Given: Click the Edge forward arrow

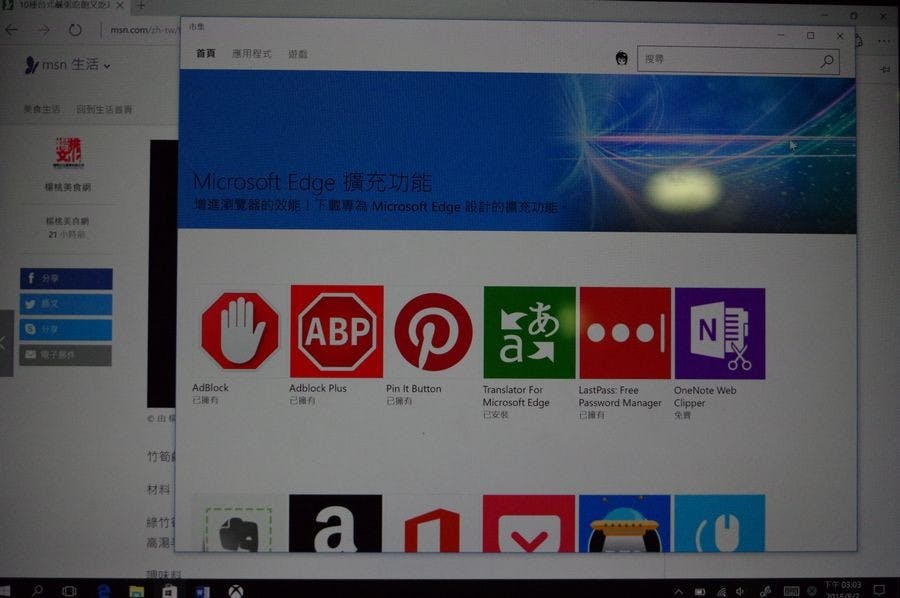Looking at the screenshot, I should [44, 29].
